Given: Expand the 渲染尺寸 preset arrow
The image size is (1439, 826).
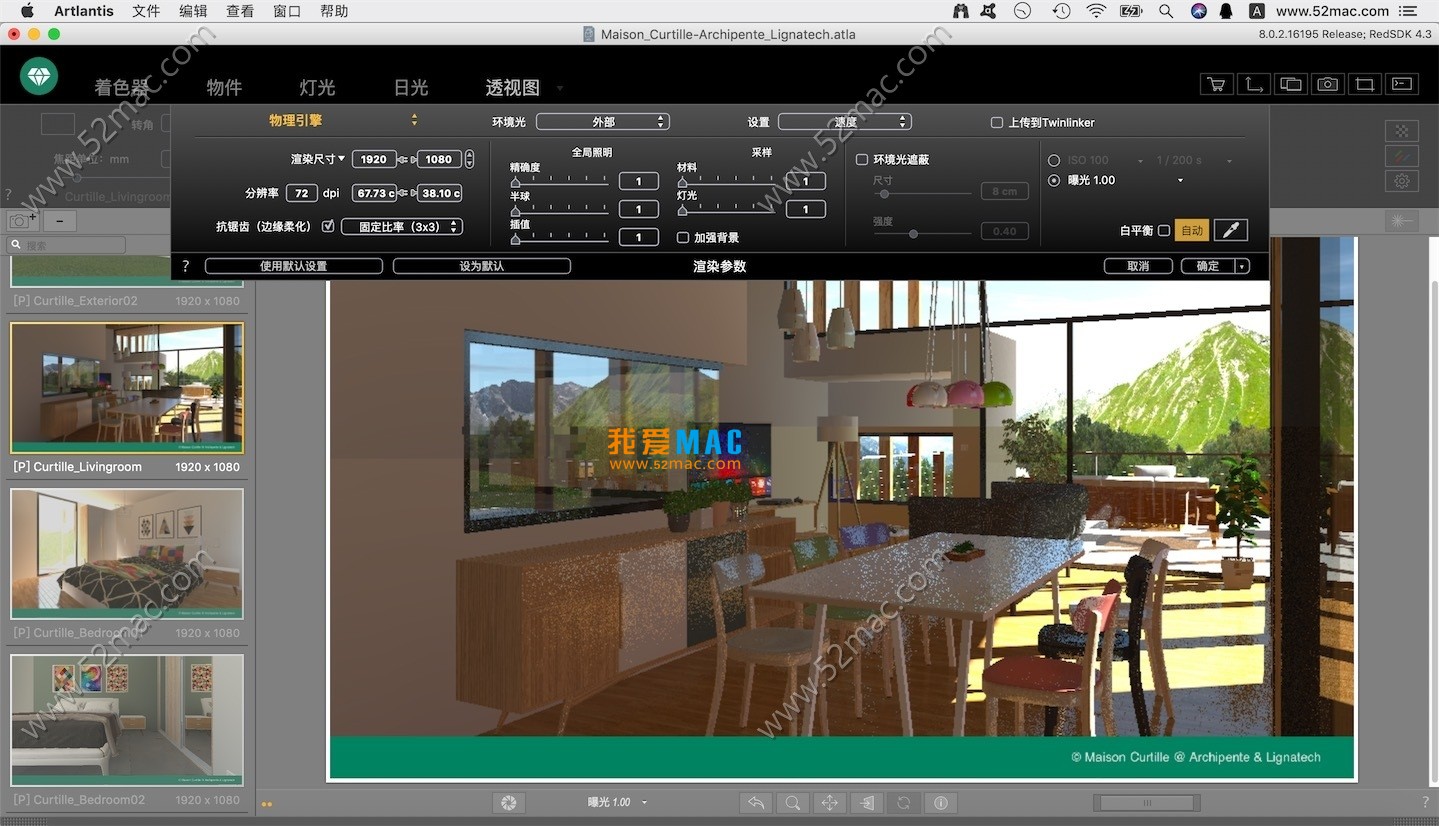Looking at the screenshot, I should coord(341,159).
